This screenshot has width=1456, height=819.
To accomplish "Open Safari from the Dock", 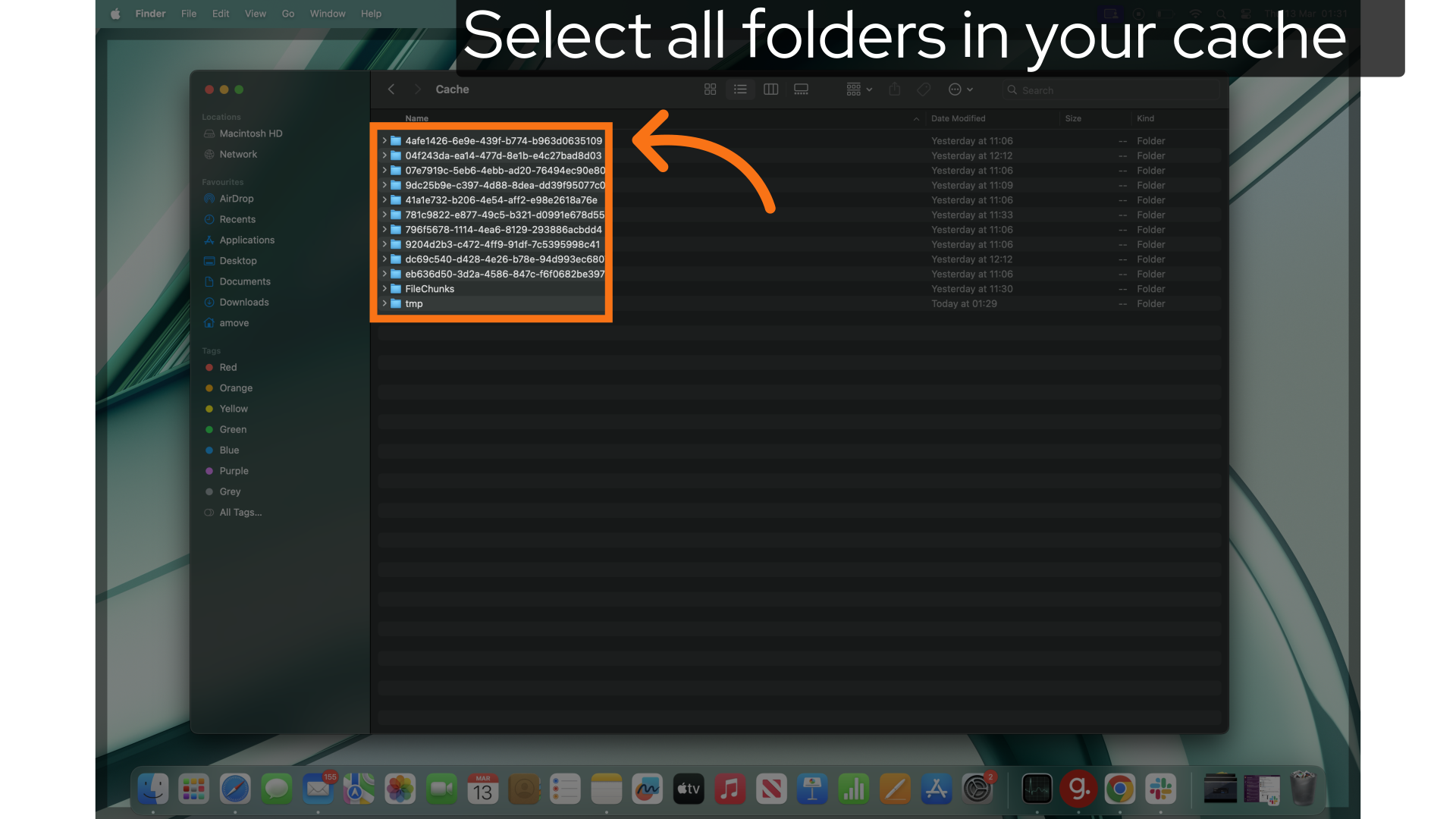I will click(x=235, y=789).
